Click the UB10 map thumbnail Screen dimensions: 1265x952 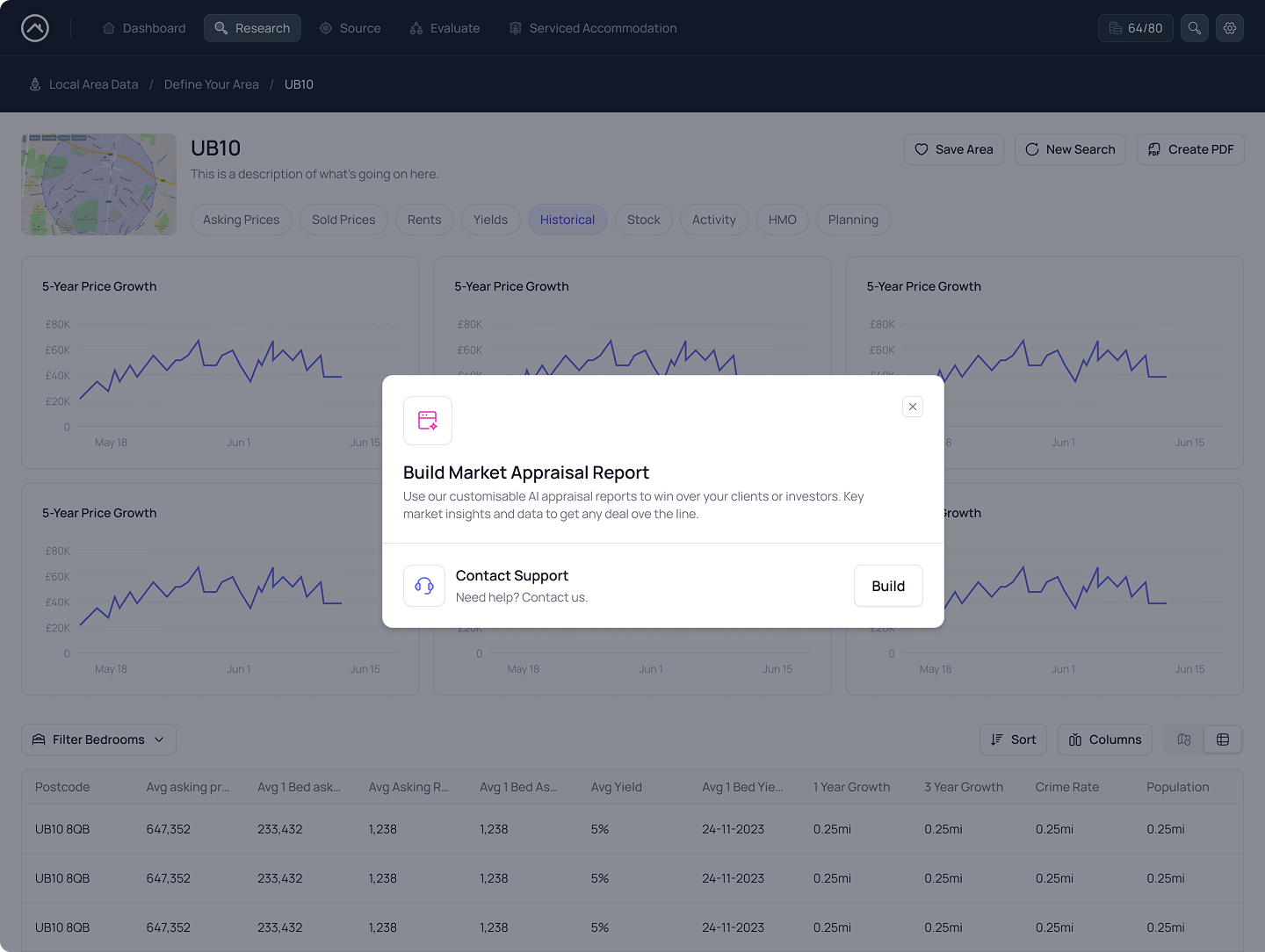[x=98, y=184]
